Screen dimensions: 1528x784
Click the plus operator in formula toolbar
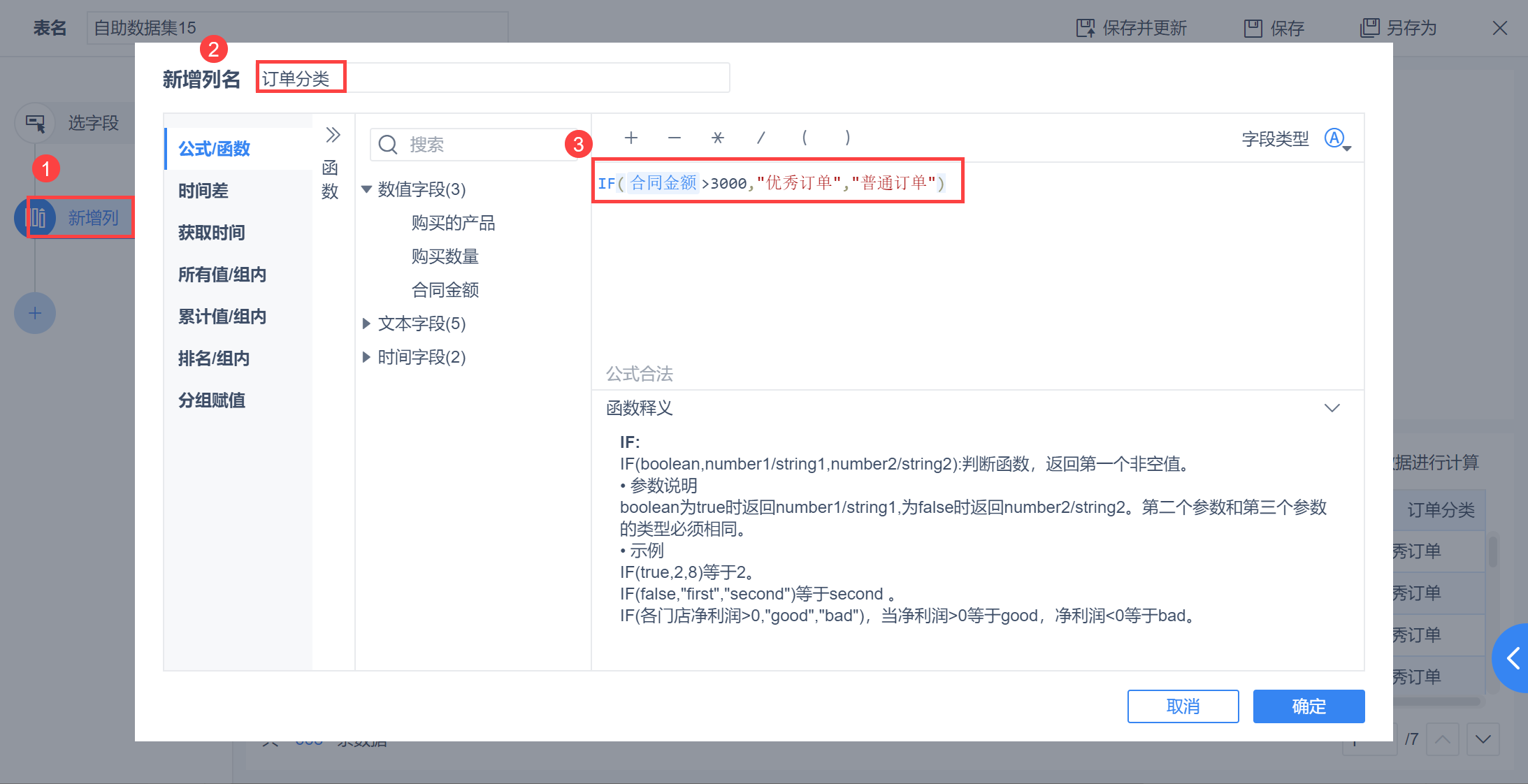pos(631,138)
